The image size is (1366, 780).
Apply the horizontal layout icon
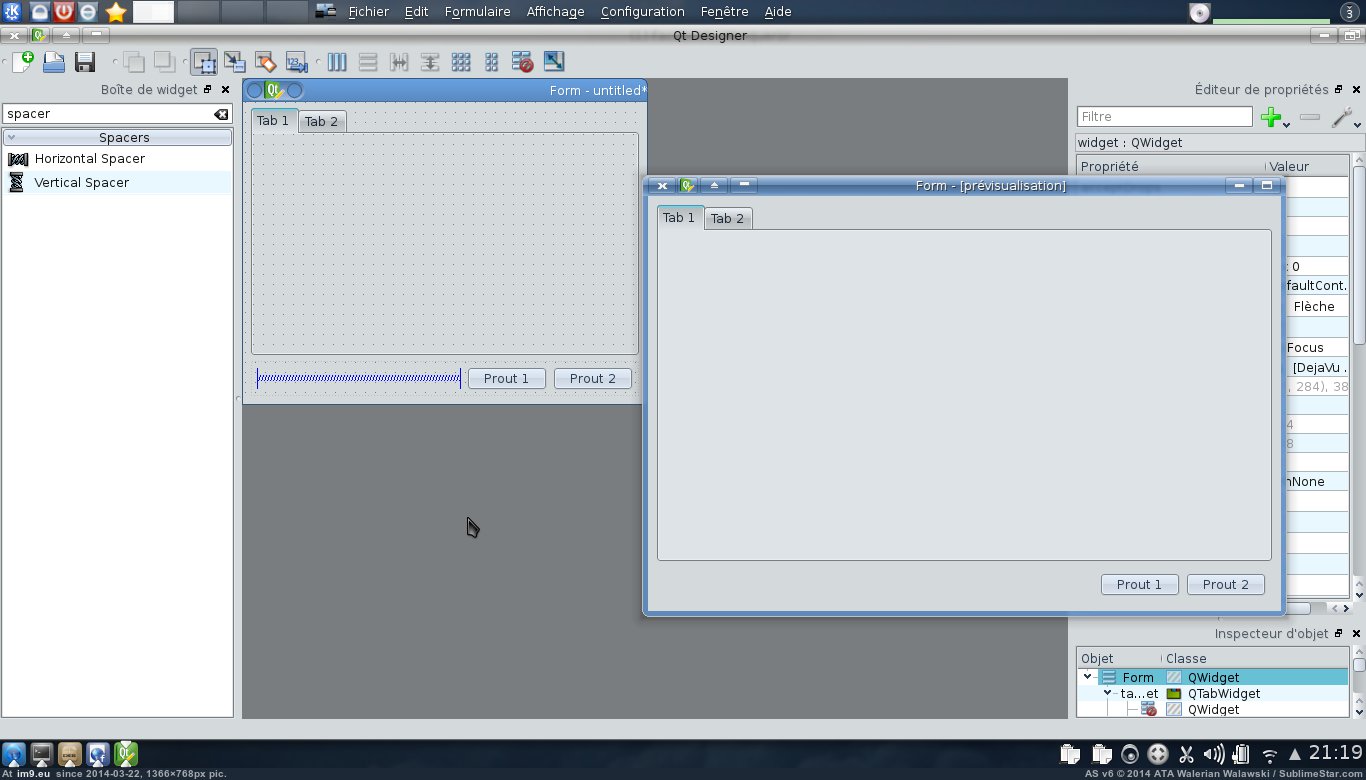point(337,62)
